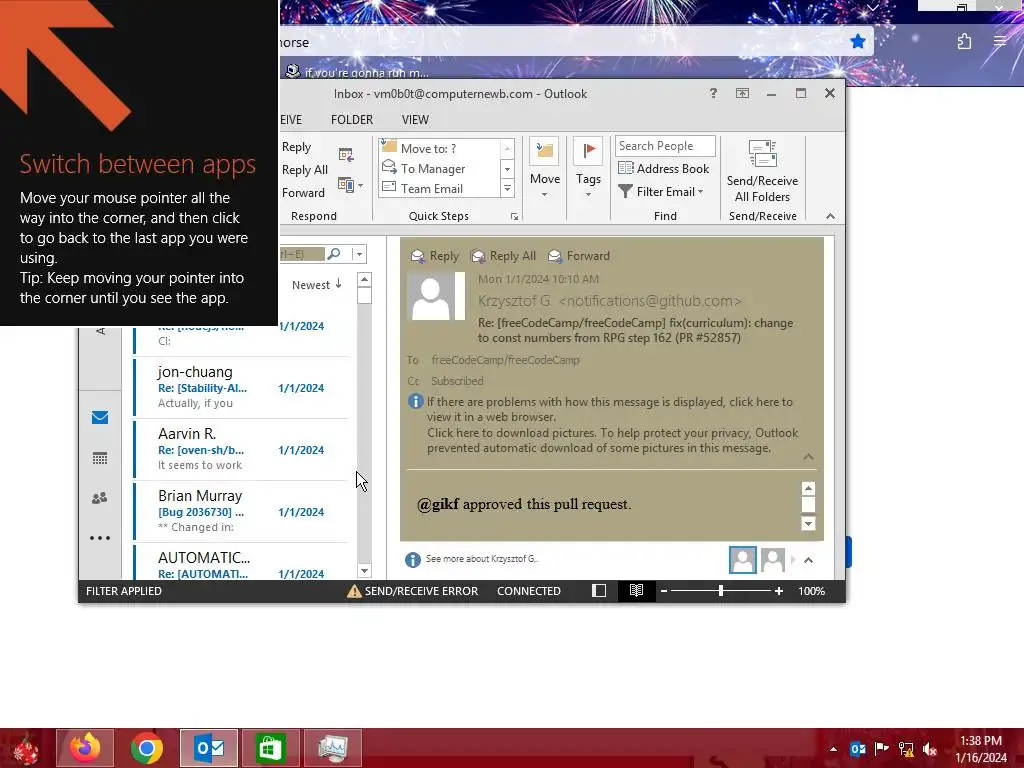Screen dimensions: 1024x768
Task: Open the VIEW ribbon tab
Action: coord(415,120)
